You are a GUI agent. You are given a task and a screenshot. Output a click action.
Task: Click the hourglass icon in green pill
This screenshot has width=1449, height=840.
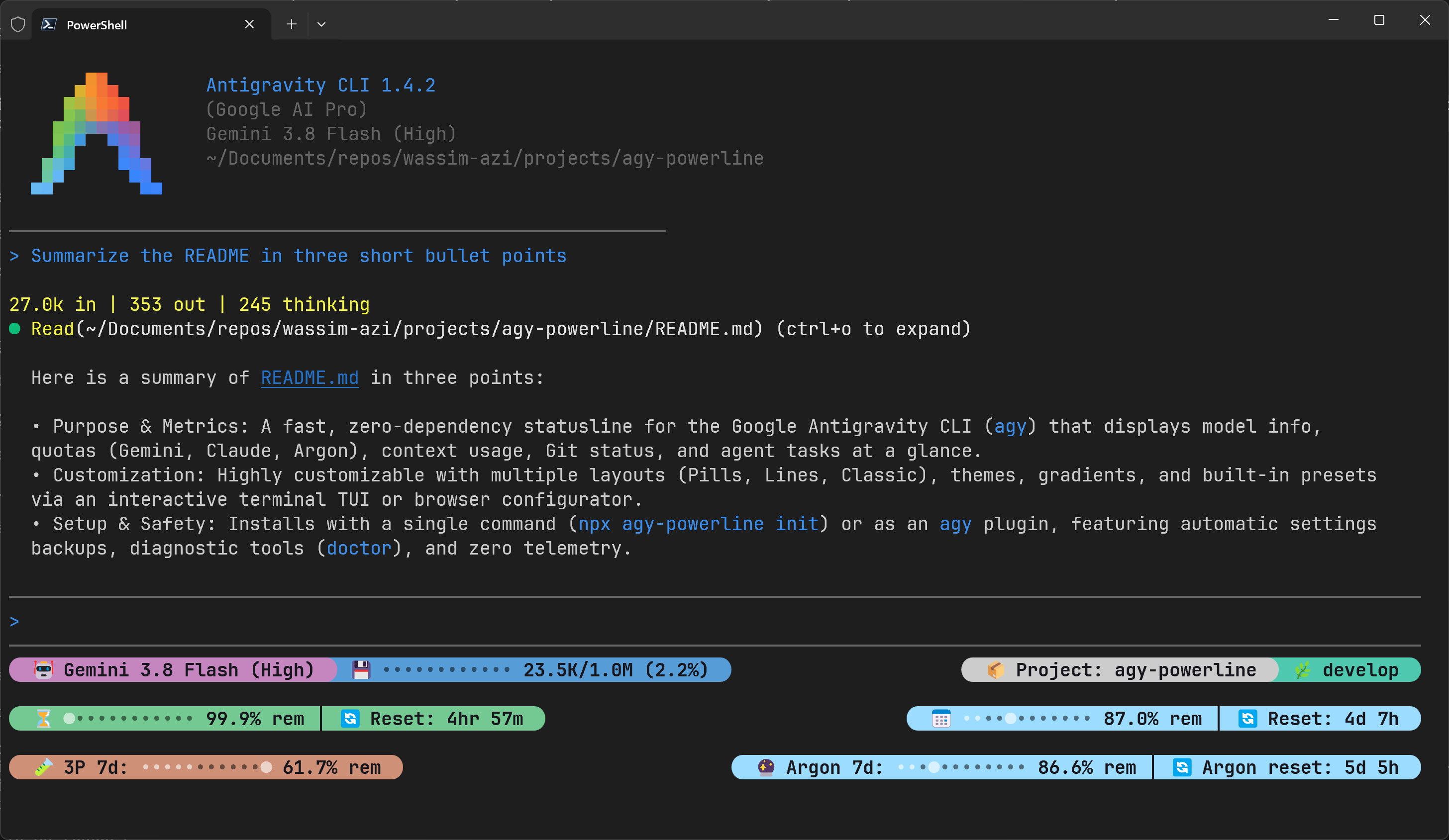(x=44, y=719)
